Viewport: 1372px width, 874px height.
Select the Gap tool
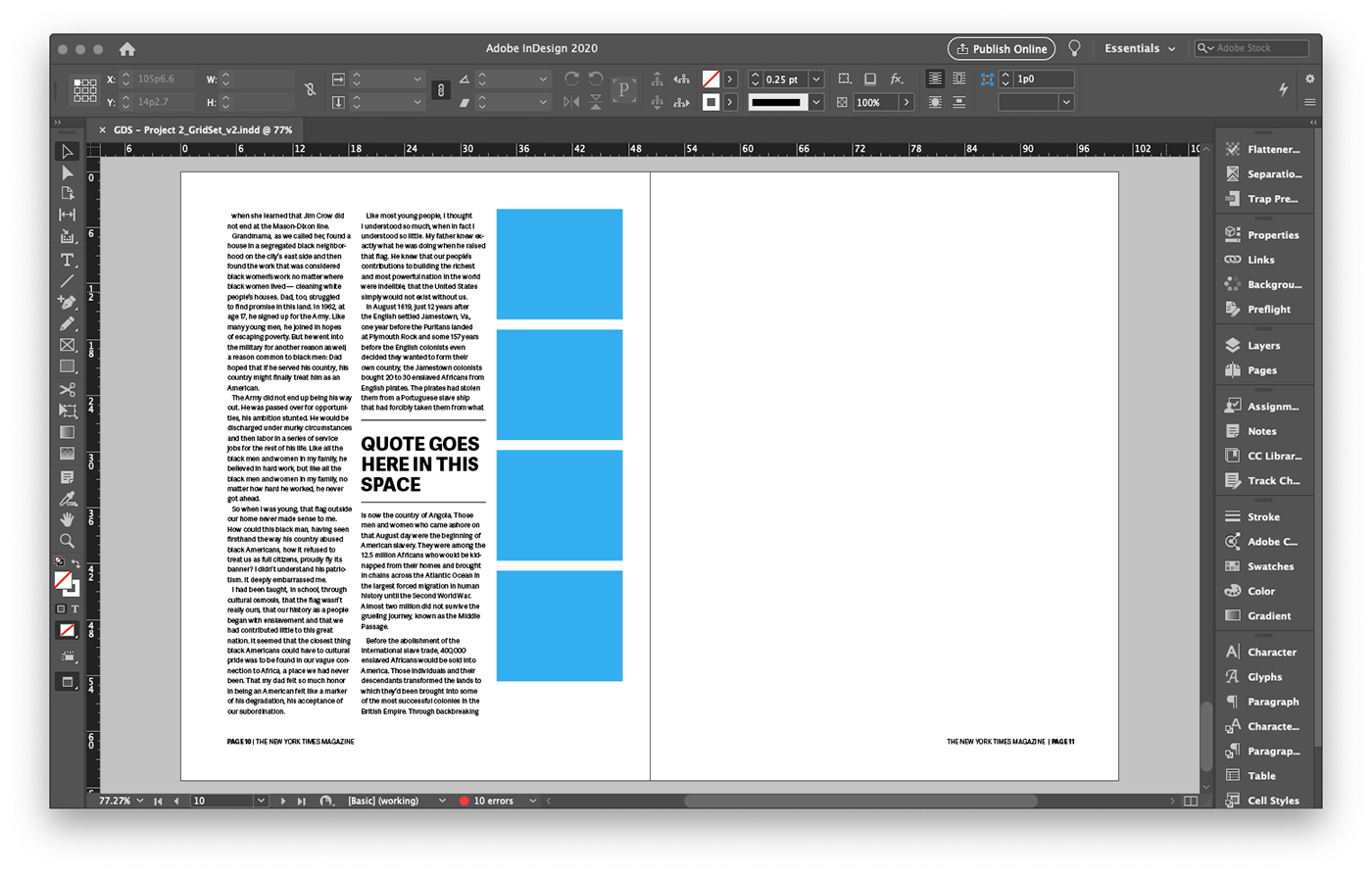click(67, 215)
